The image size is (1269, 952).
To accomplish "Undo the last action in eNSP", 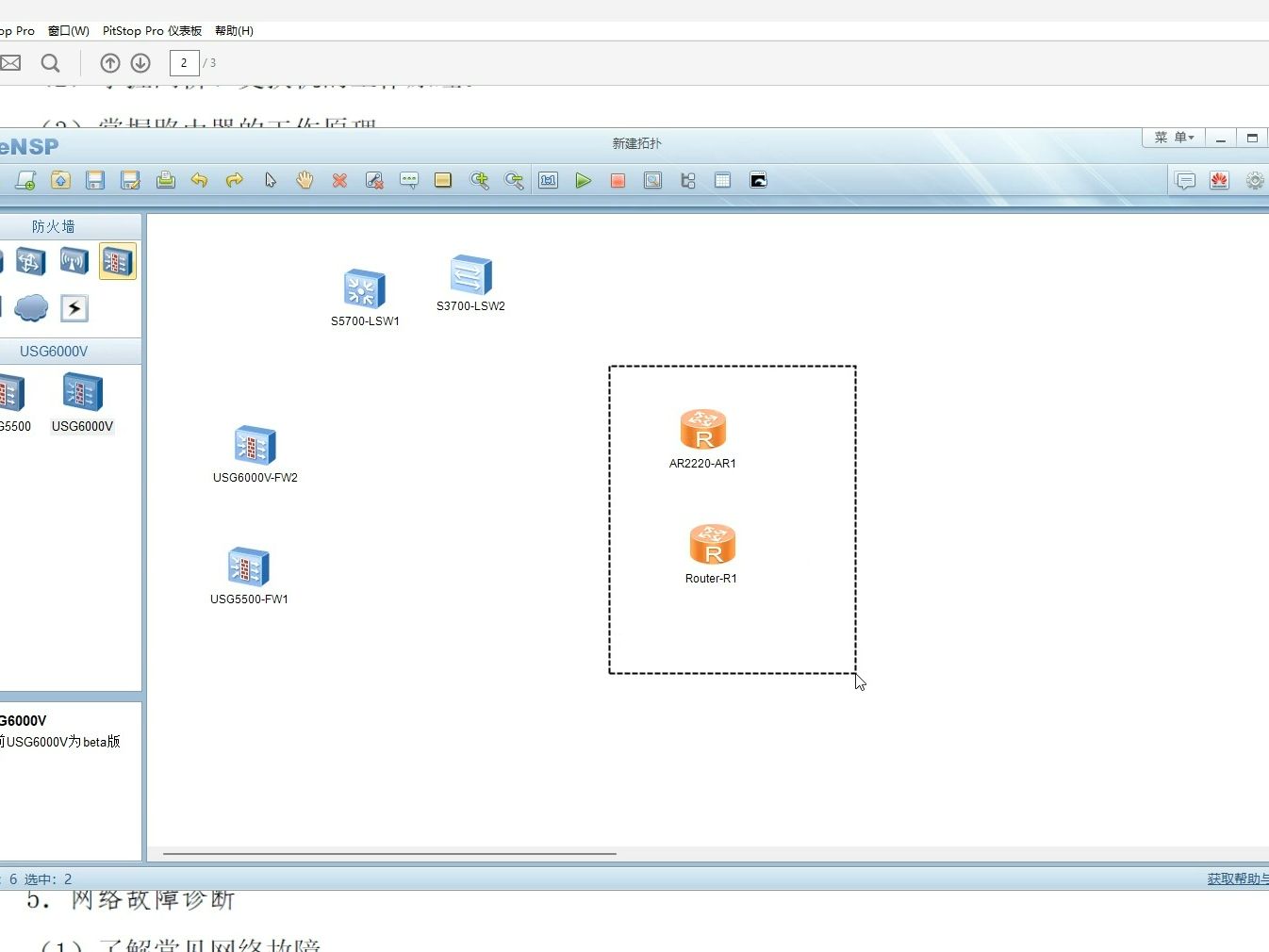I will click(x=199, y=180).
